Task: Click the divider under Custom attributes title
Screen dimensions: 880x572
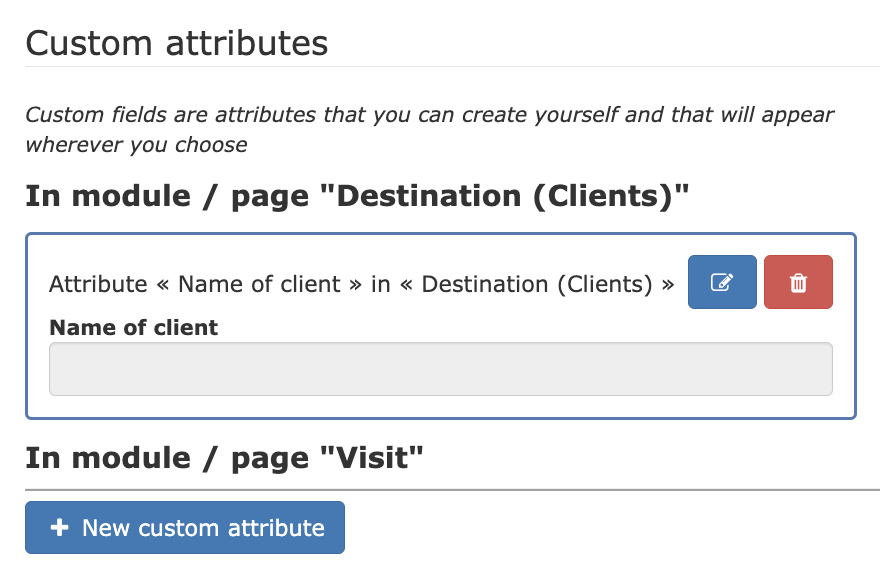Action: click(x=452, y=67)
